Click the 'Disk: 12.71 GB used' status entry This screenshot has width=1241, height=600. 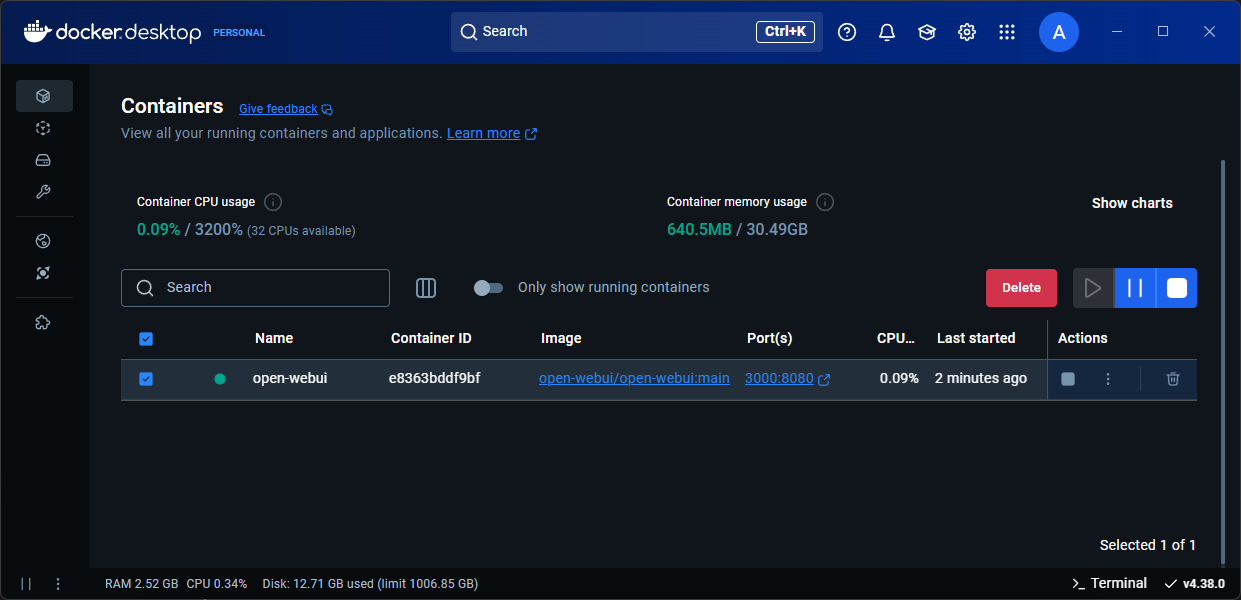370,583
